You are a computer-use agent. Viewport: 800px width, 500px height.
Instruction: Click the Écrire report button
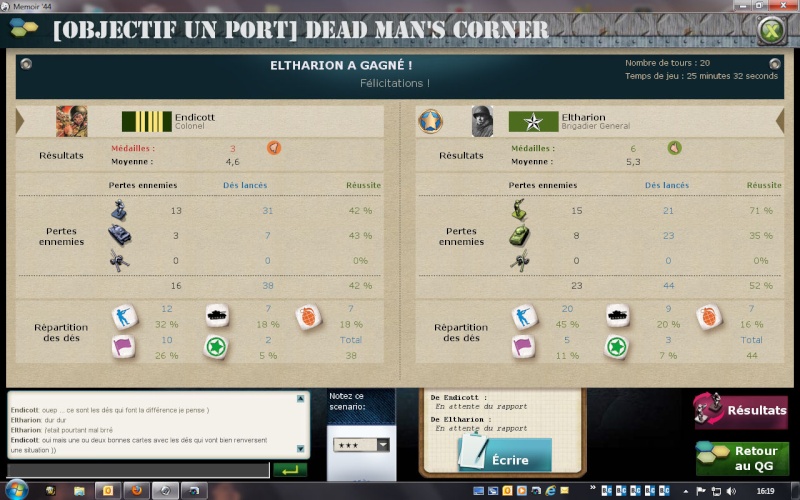click(x=505, y=455)
